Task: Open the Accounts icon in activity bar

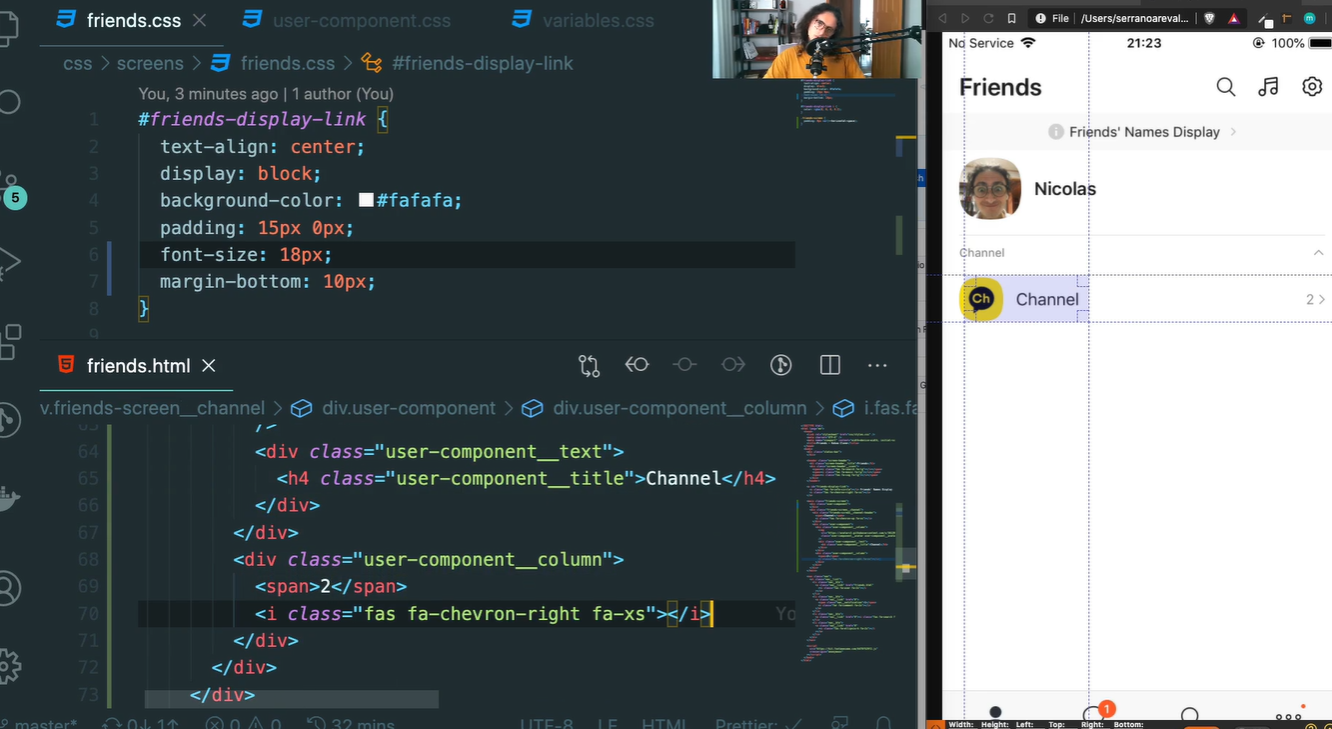Action: (x=9, y=589)
